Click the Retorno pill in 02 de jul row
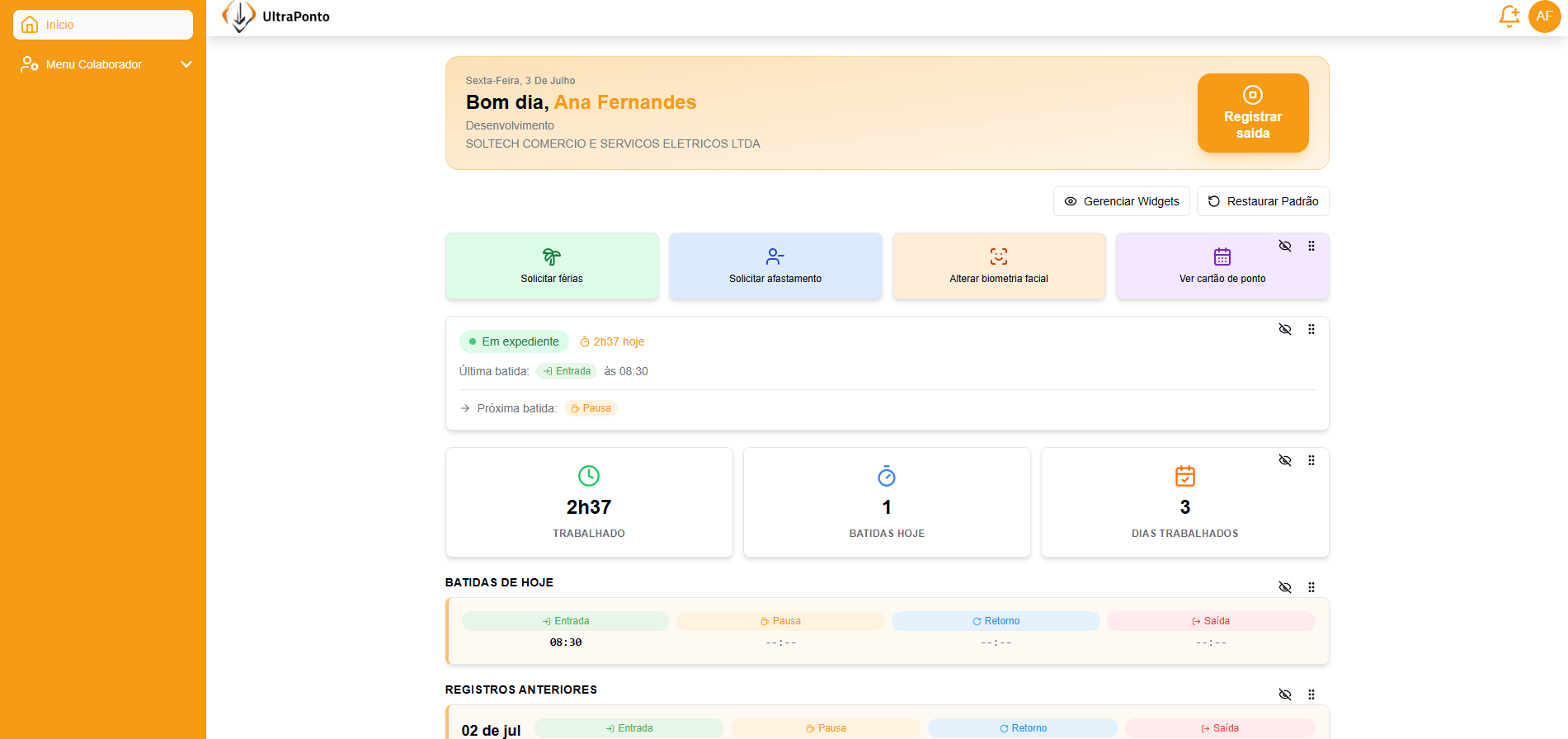 pos(1023,728)
